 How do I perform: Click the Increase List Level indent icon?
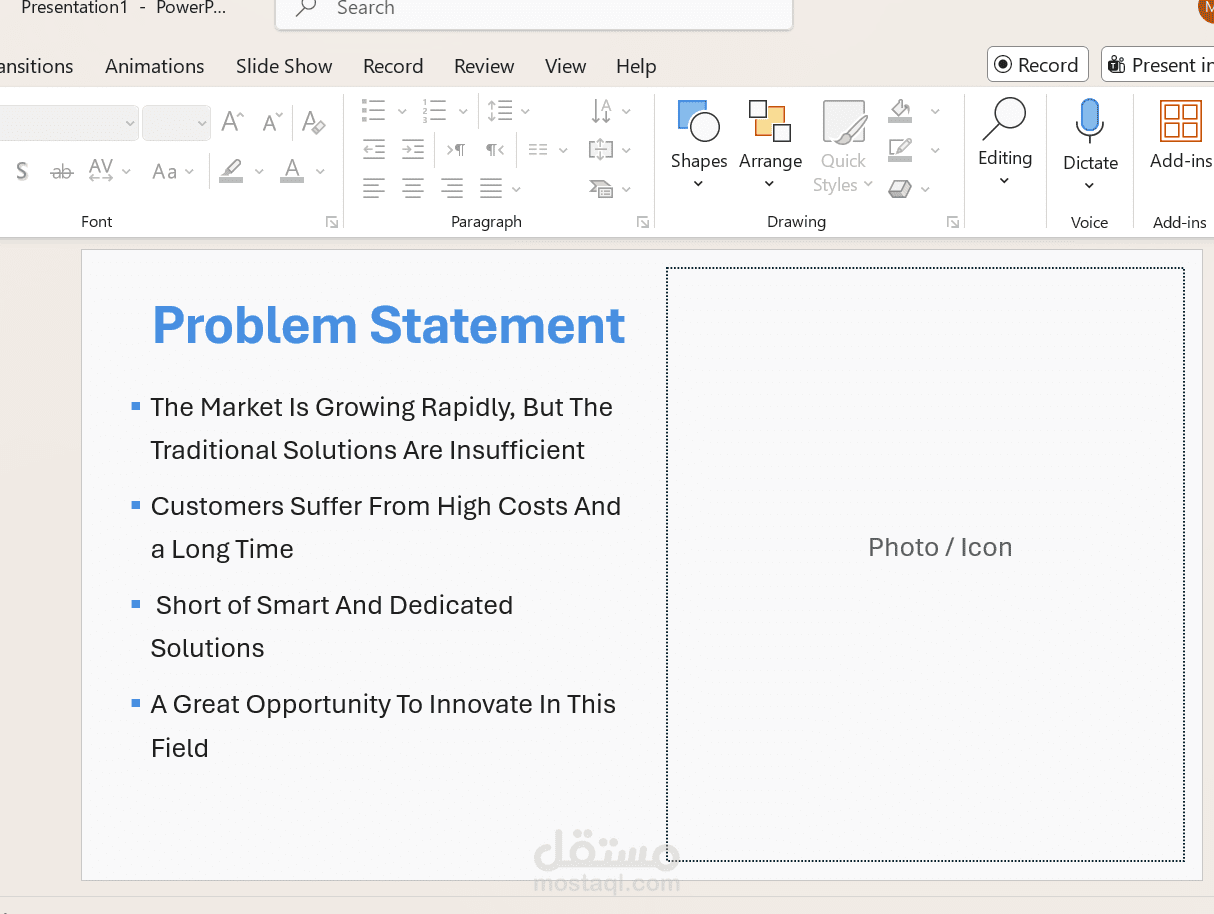pyautogui.click(x=412, y=149)
